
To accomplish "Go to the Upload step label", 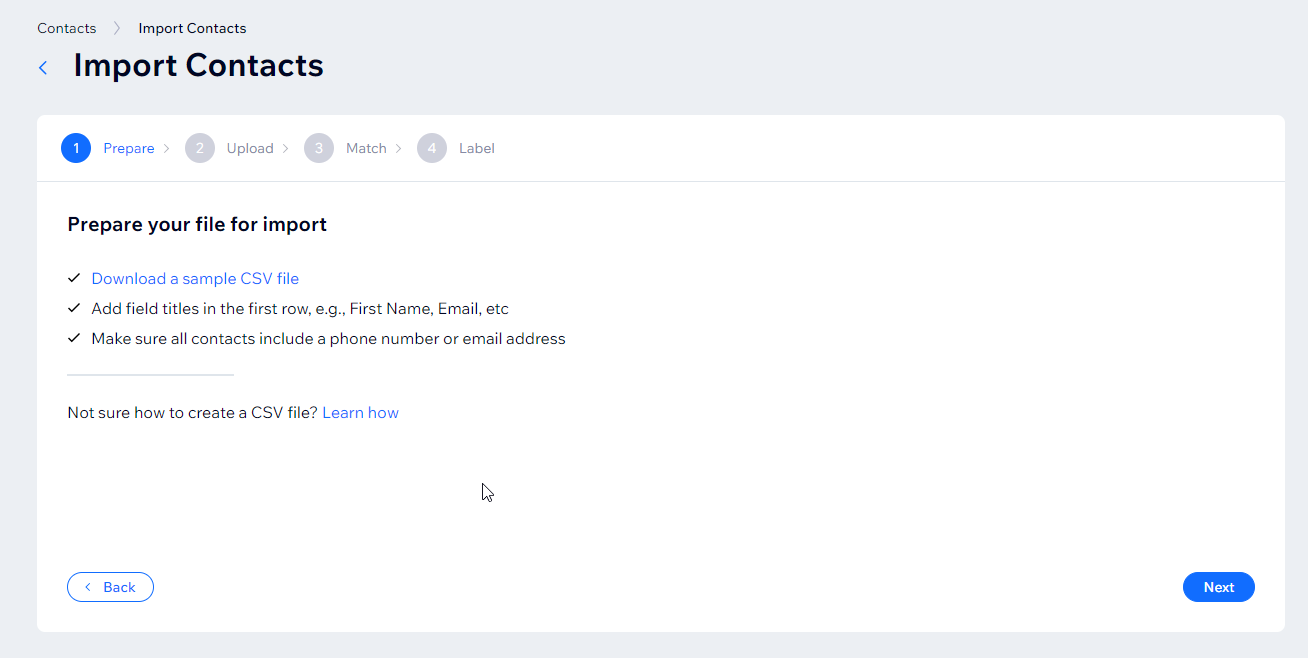I will click(x=250, y=148).
